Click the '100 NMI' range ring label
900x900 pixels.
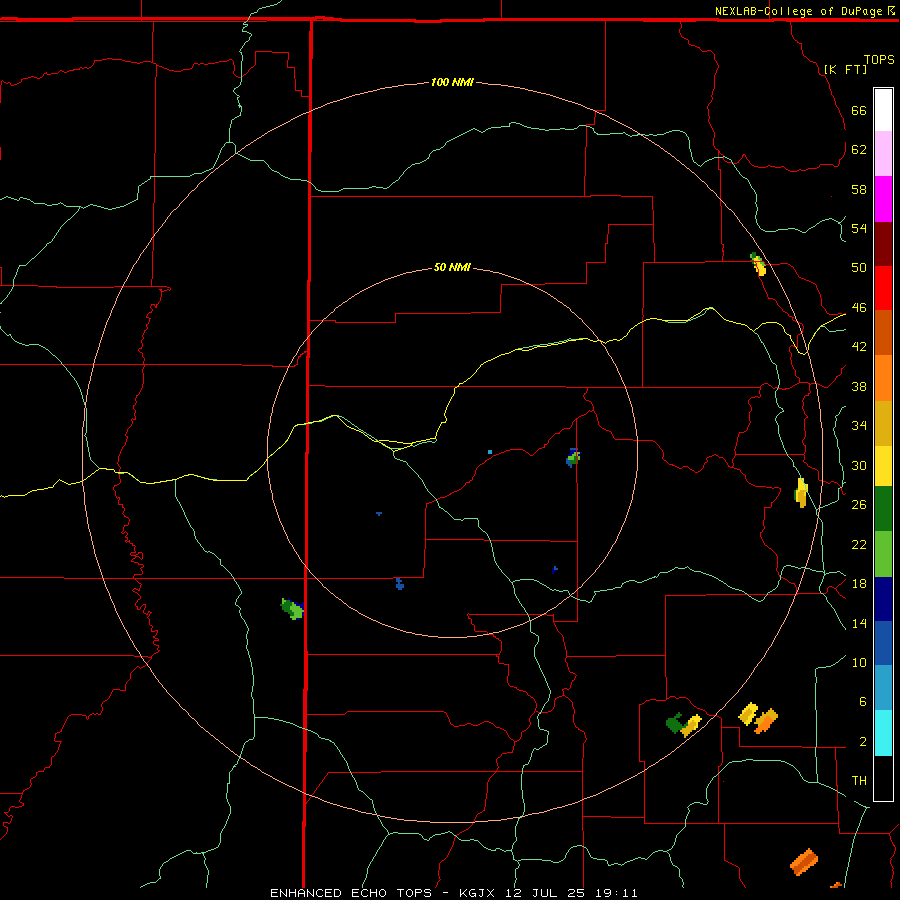click(452, 82)
